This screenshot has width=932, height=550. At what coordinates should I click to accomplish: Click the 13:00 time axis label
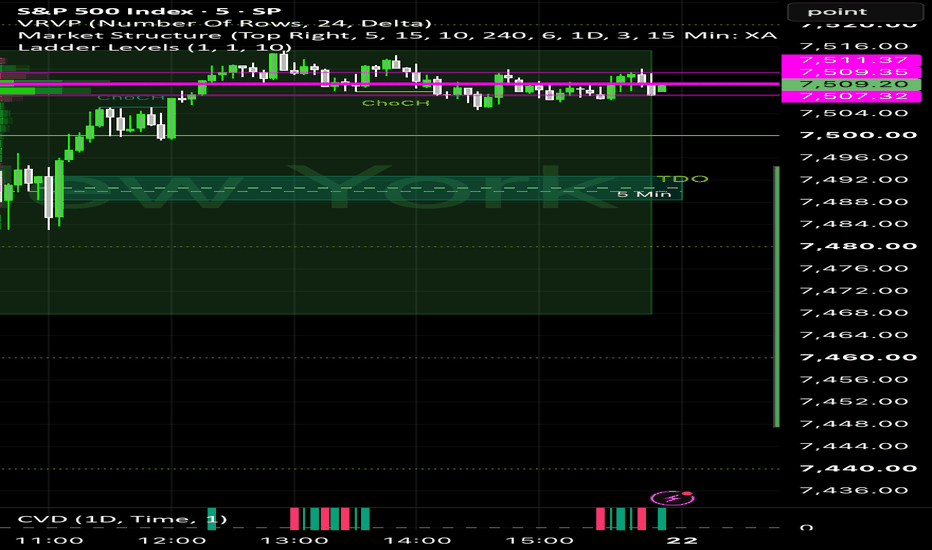tap(295, 540)
